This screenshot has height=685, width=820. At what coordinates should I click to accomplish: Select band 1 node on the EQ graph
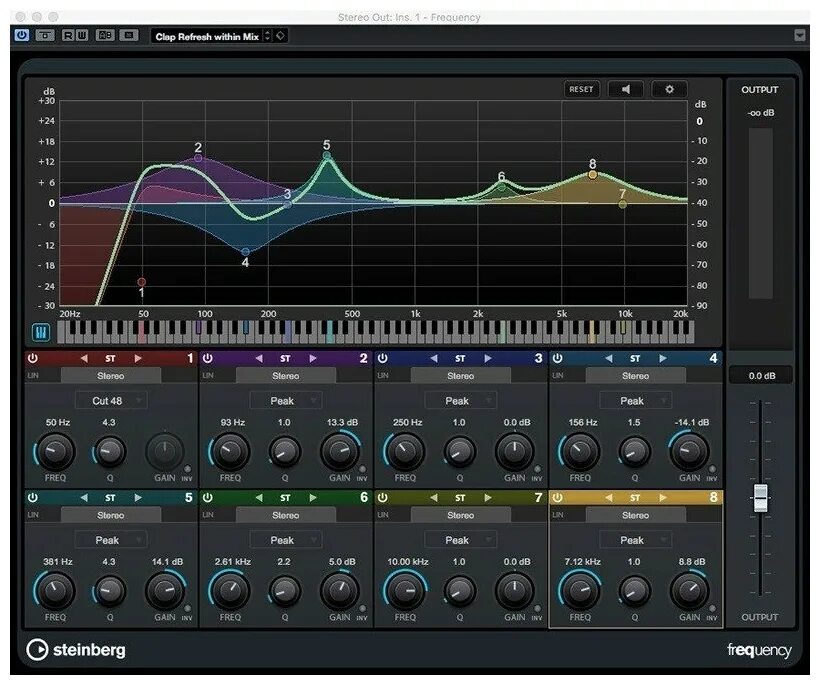coord(141,282)
